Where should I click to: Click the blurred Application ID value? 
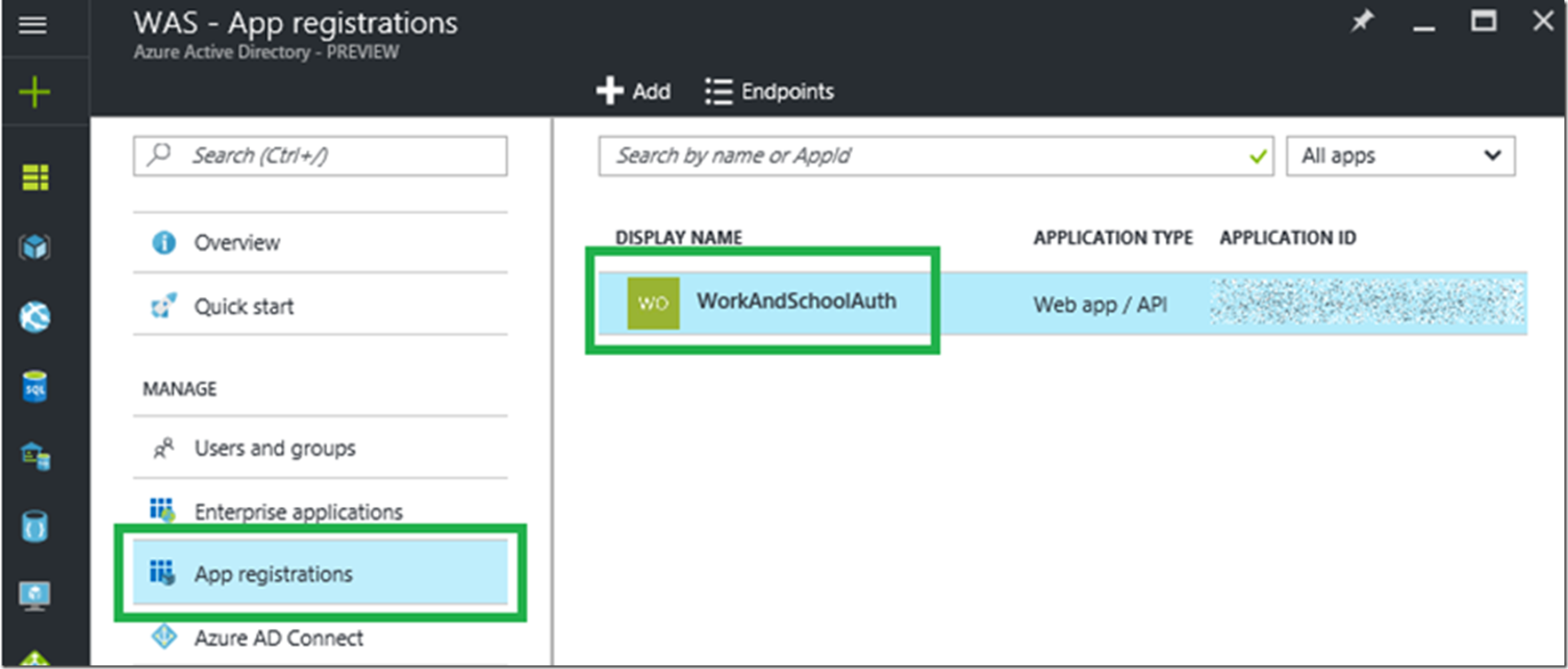point(1368,302)
